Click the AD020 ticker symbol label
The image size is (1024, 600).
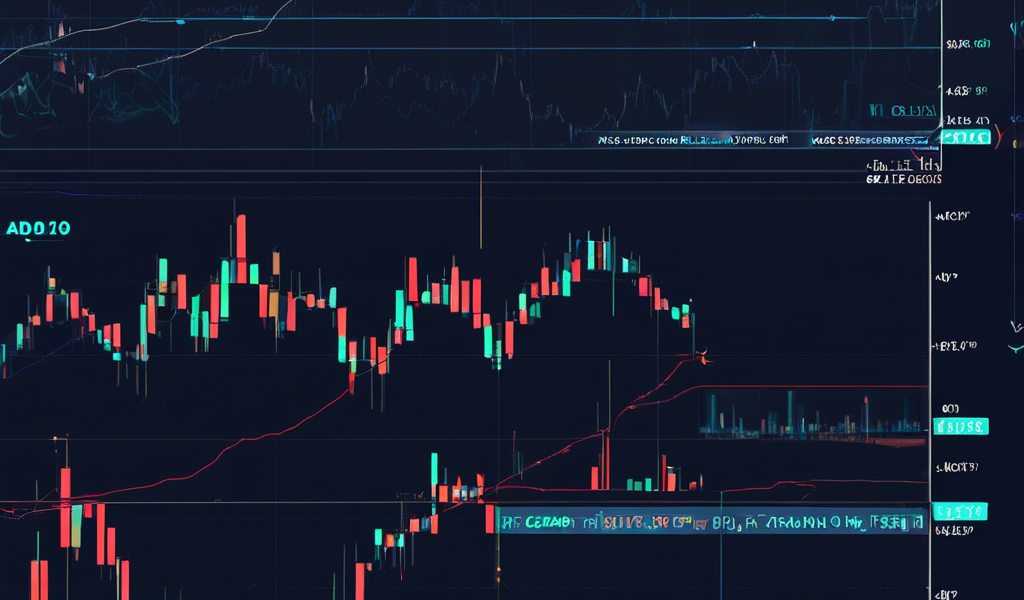(38, 228)
